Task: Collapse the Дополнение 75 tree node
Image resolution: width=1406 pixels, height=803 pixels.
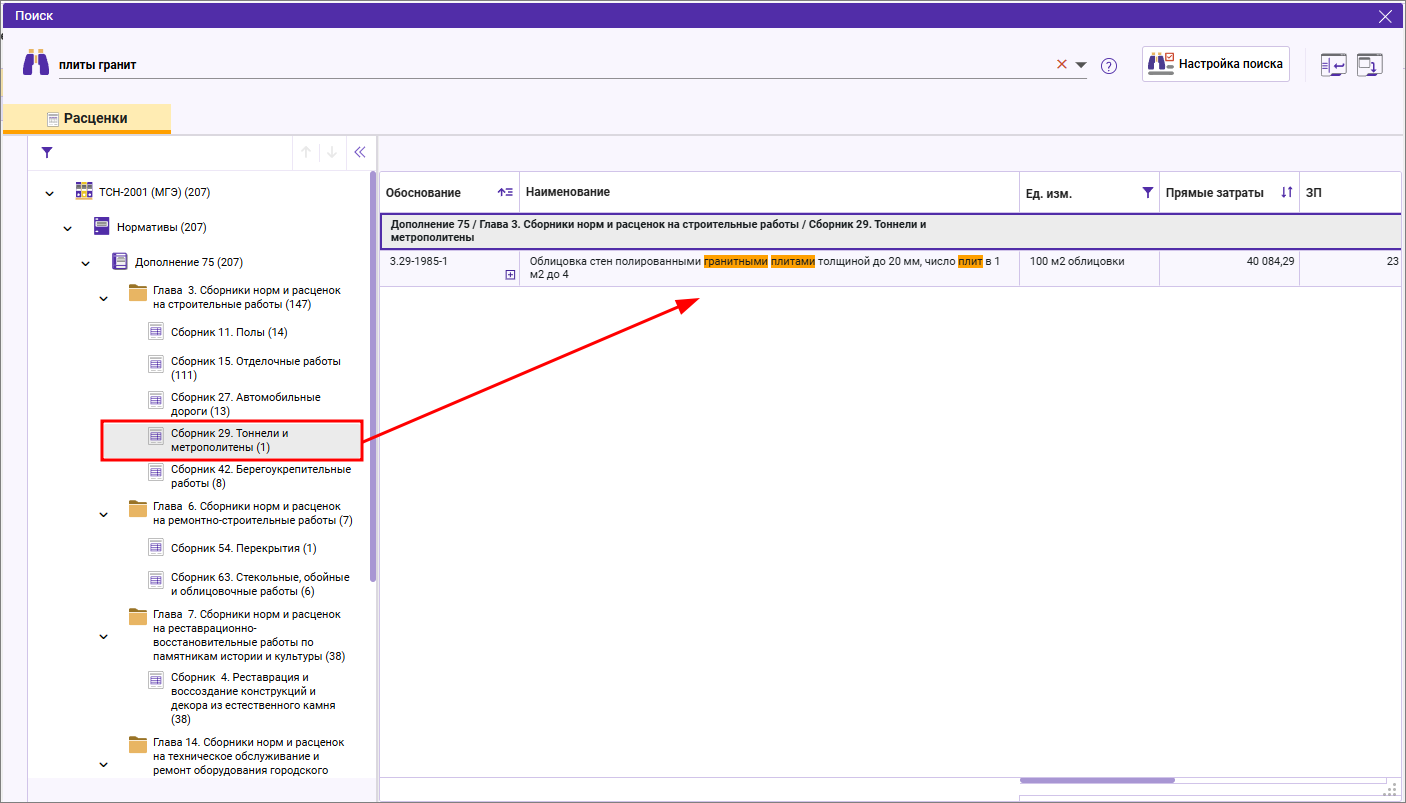Action: 86,264
